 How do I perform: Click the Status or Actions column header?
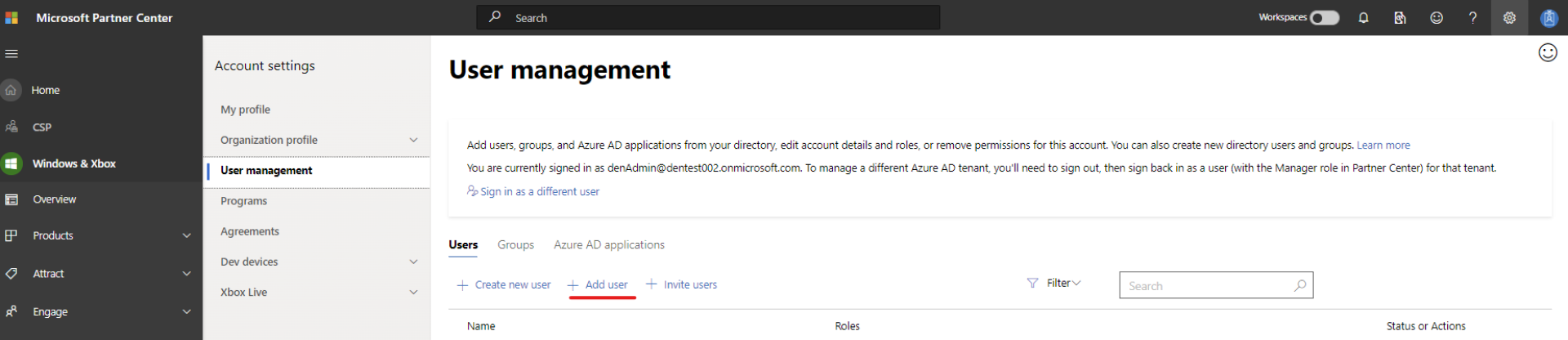(x=1426, y=326)
